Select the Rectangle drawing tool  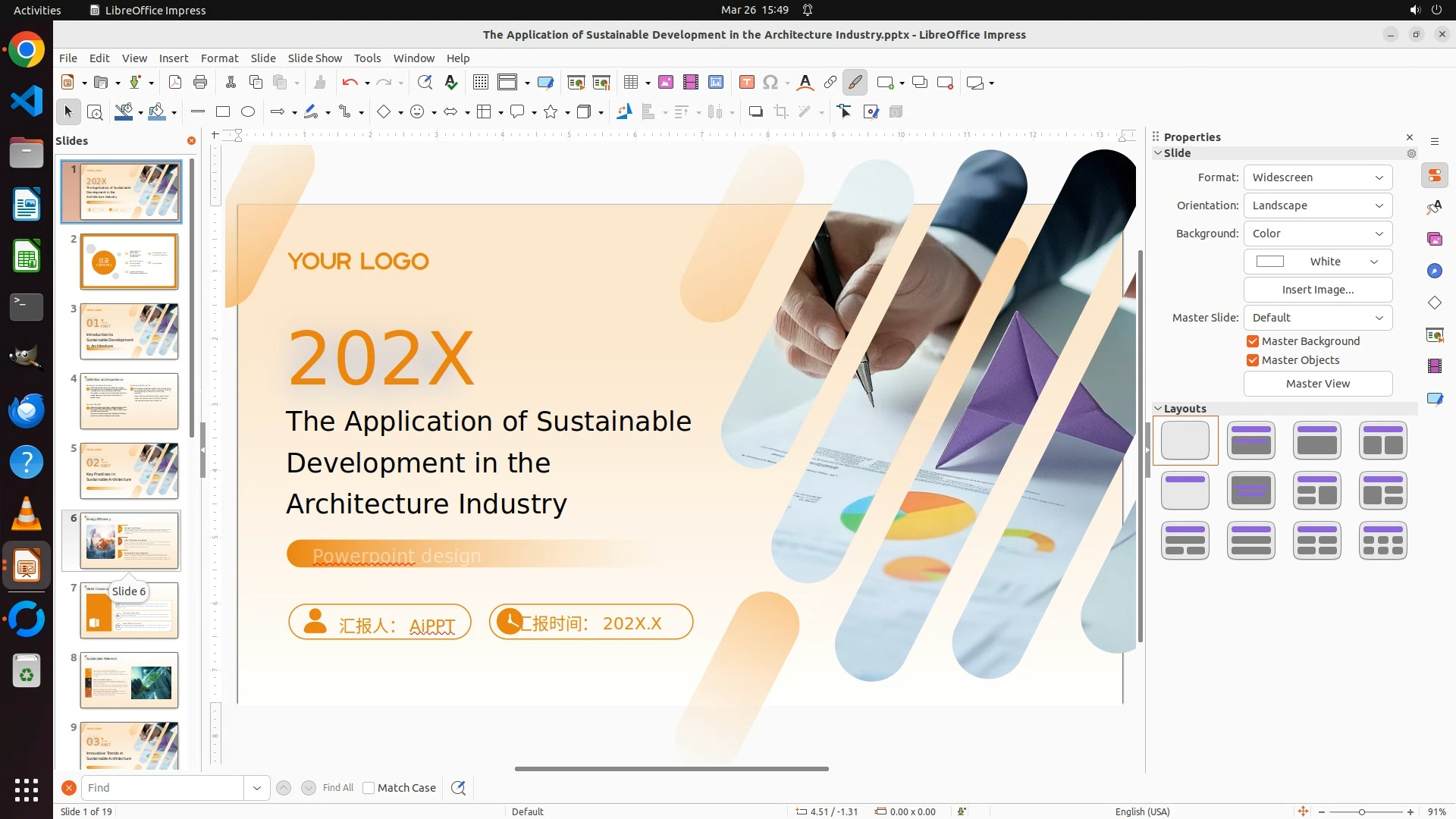click(223, 112)
